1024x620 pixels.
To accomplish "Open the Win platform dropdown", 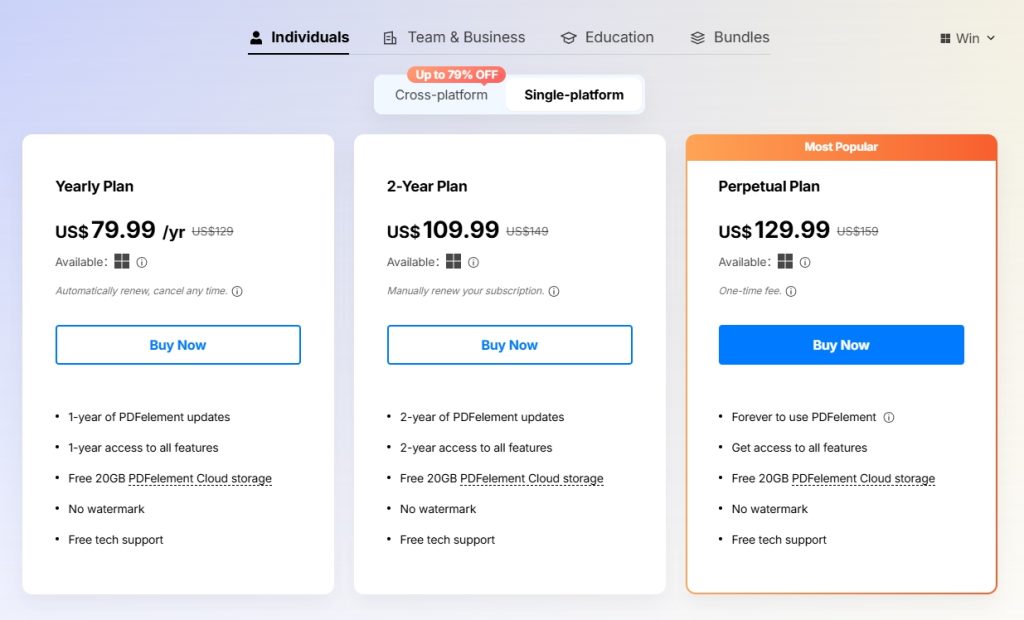I will pos(967,39).
